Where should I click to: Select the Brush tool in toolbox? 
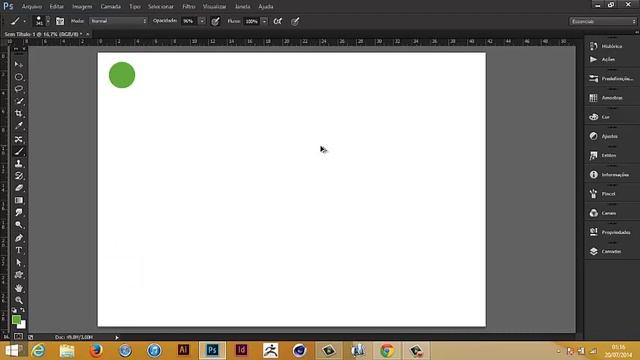(19, 151)
